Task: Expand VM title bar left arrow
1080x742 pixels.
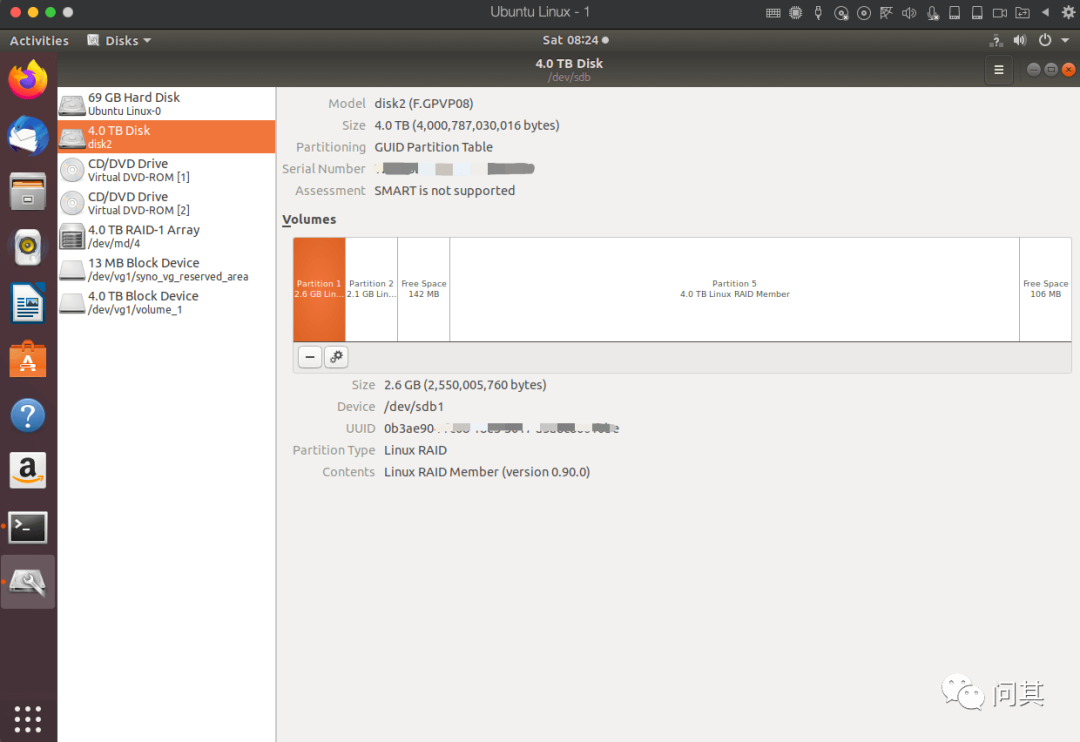Action: 1046,12
